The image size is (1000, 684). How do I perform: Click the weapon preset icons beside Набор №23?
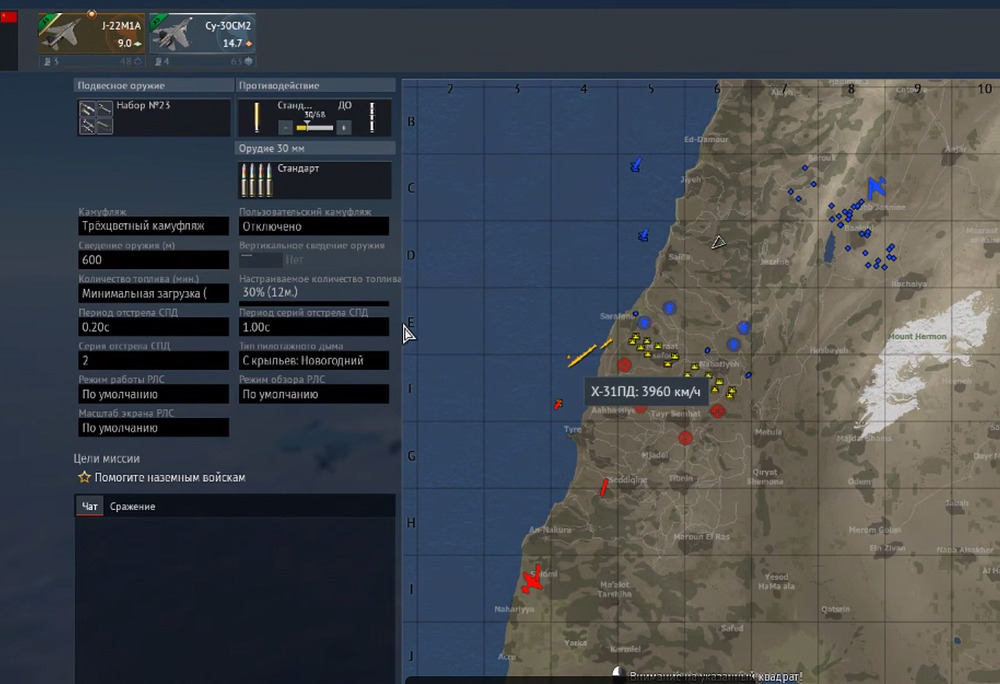click(x=96, y=117)
